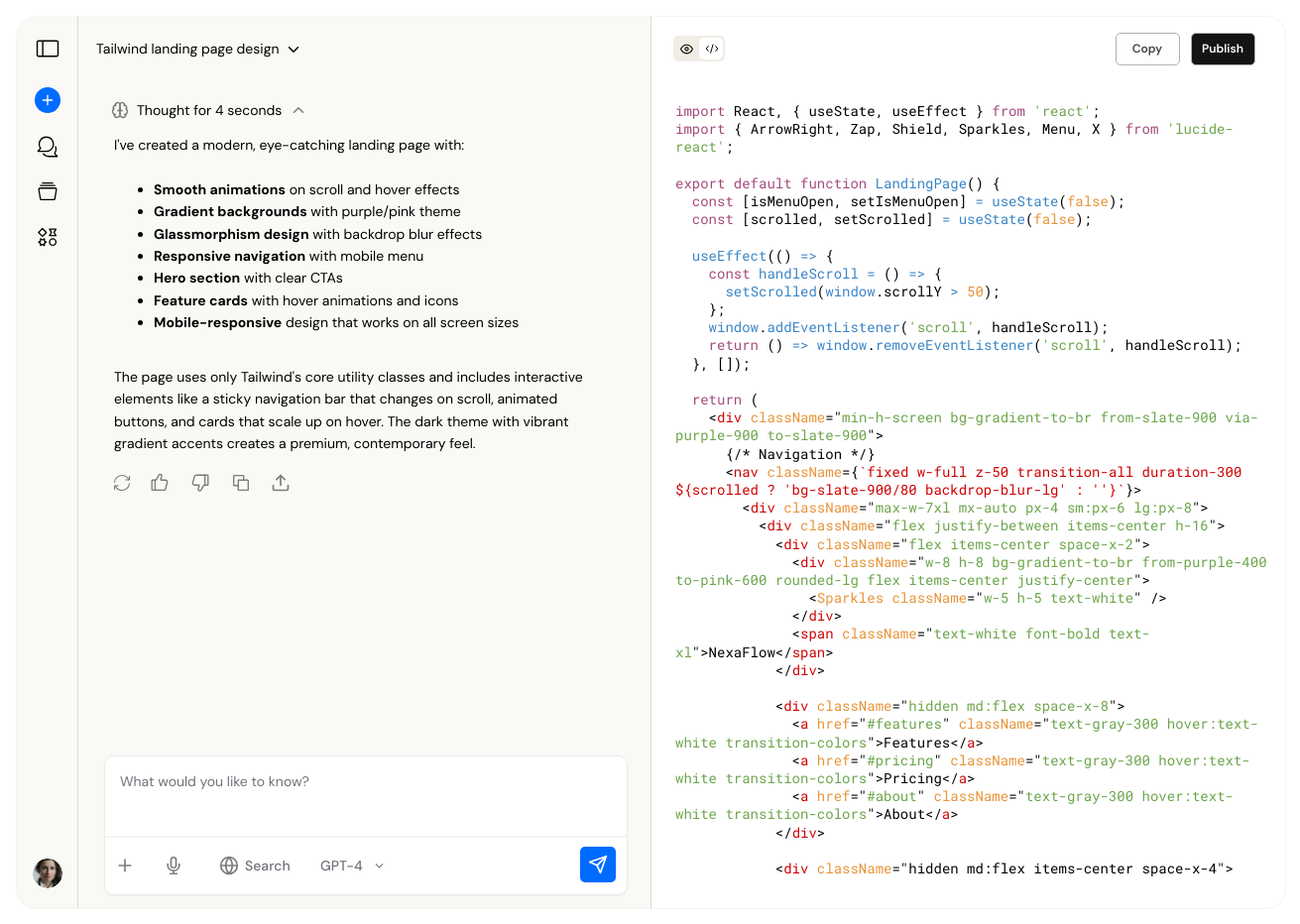Switch to preview mode with the eye toggle

click(686, 49)
